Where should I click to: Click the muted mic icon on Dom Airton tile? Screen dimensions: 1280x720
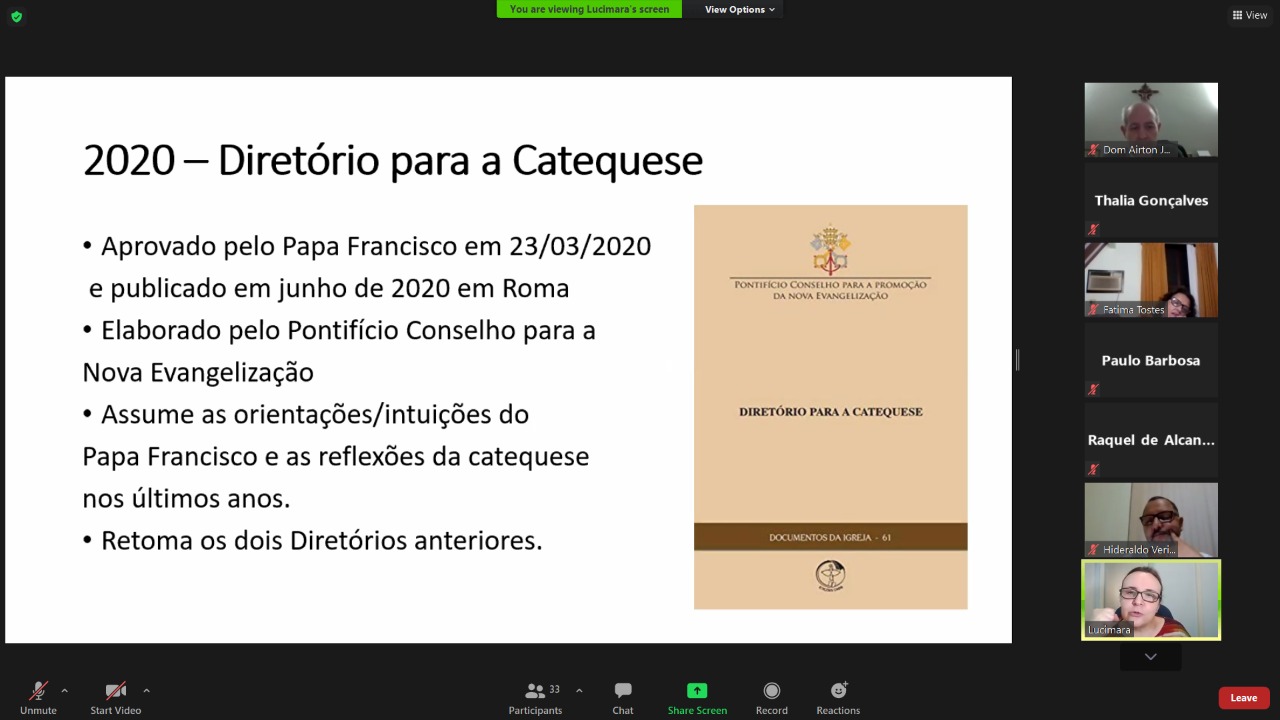click(x=1094, y=150)
